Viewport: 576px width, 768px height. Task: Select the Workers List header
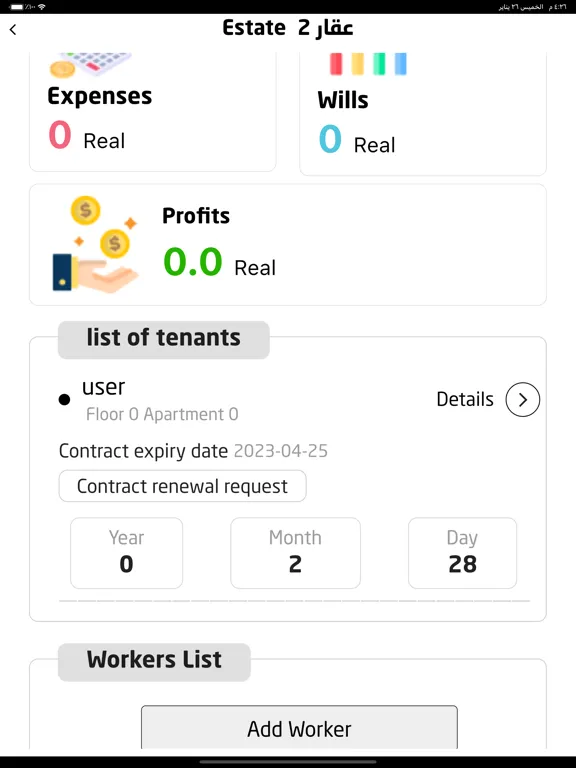tap(154, 662)
